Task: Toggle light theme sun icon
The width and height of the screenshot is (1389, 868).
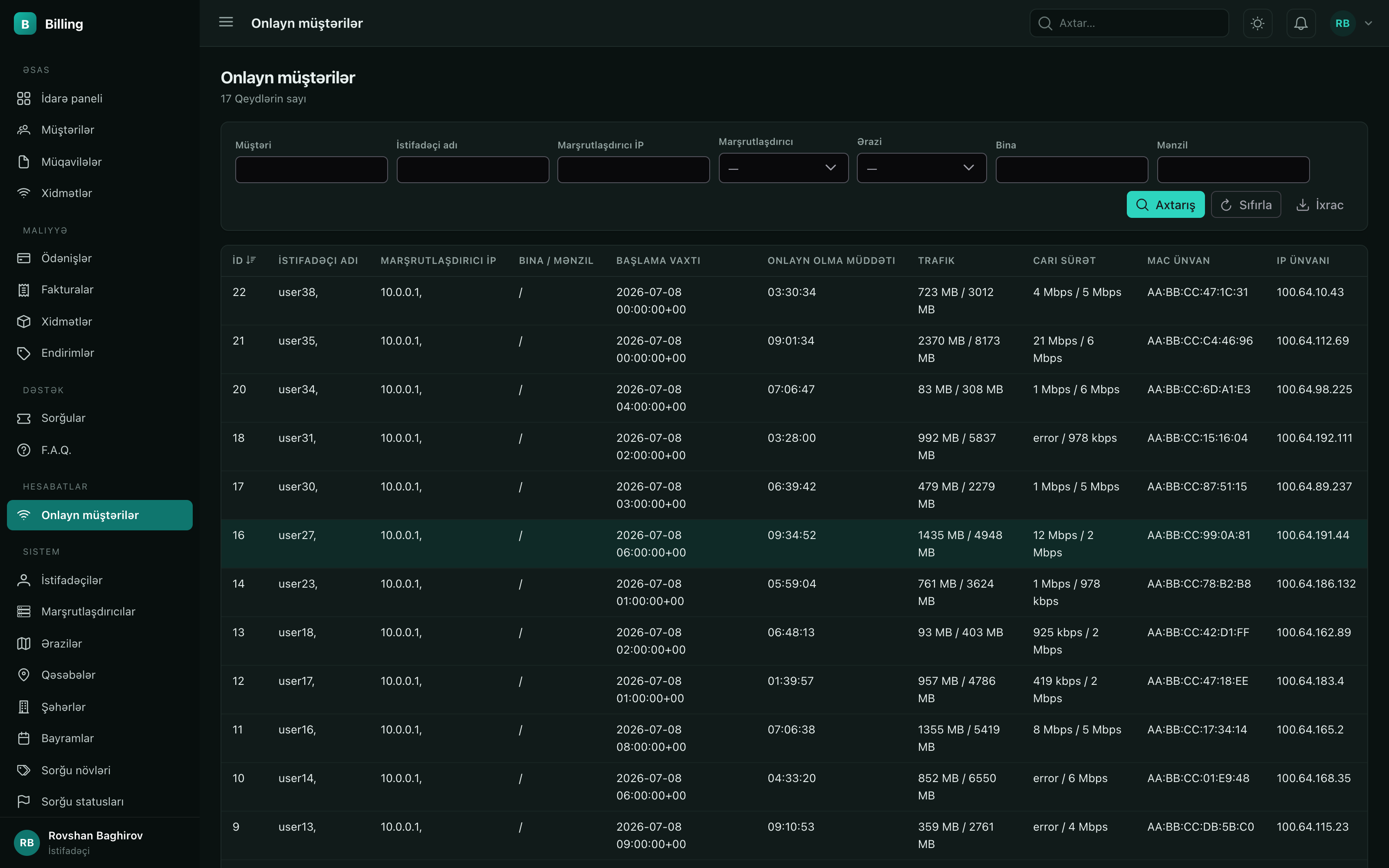Action: point(1257,23)
